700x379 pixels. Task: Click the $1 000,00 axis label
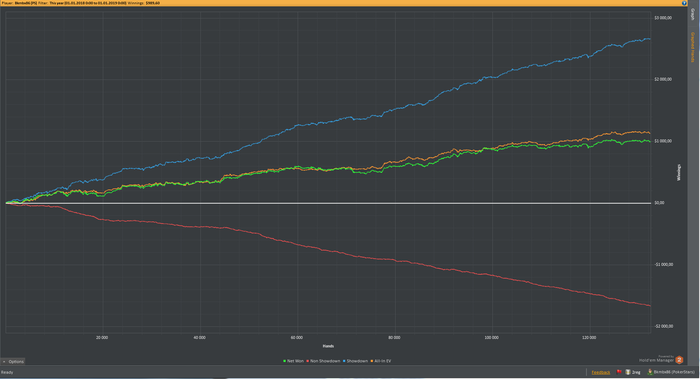[x=662, y=141]
